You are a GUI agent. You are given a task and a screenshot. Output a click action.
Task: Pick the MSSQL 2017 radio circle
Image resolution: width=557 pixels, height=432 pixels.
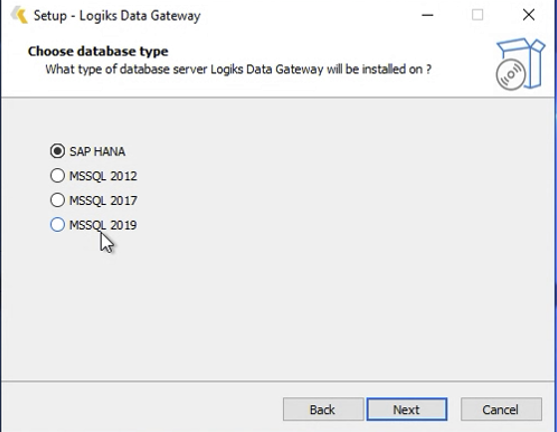pyautogui.click(x=58, y=200)
